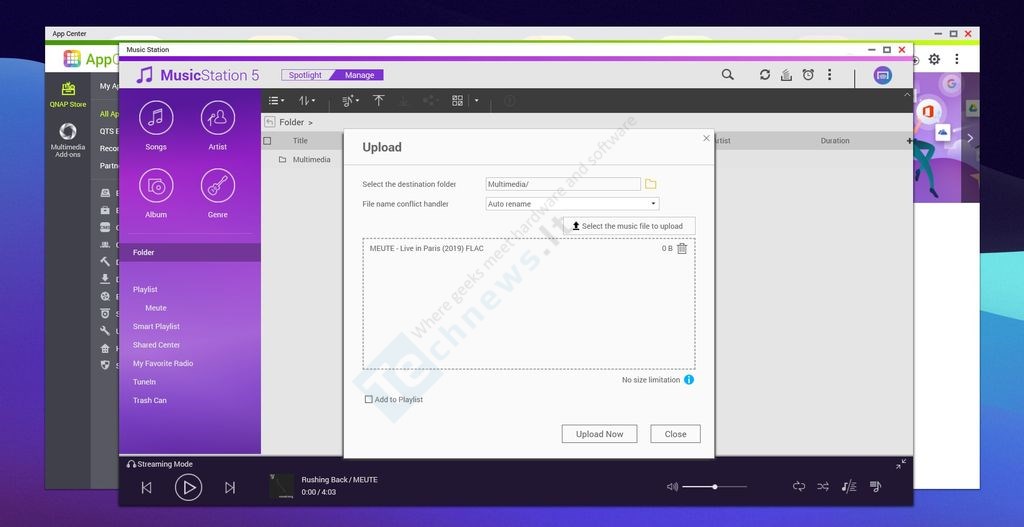Add a column with the plus icon
The image size is (1024, 527).
[x=909, y=141]
